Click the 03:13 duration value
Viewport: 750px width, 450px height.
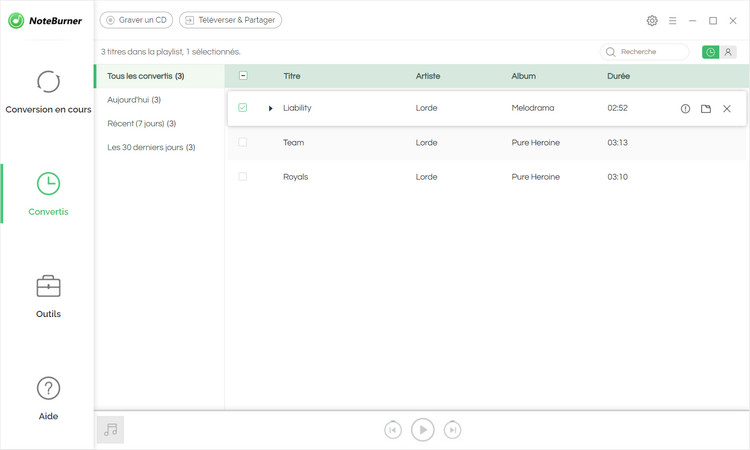(618, 143)
